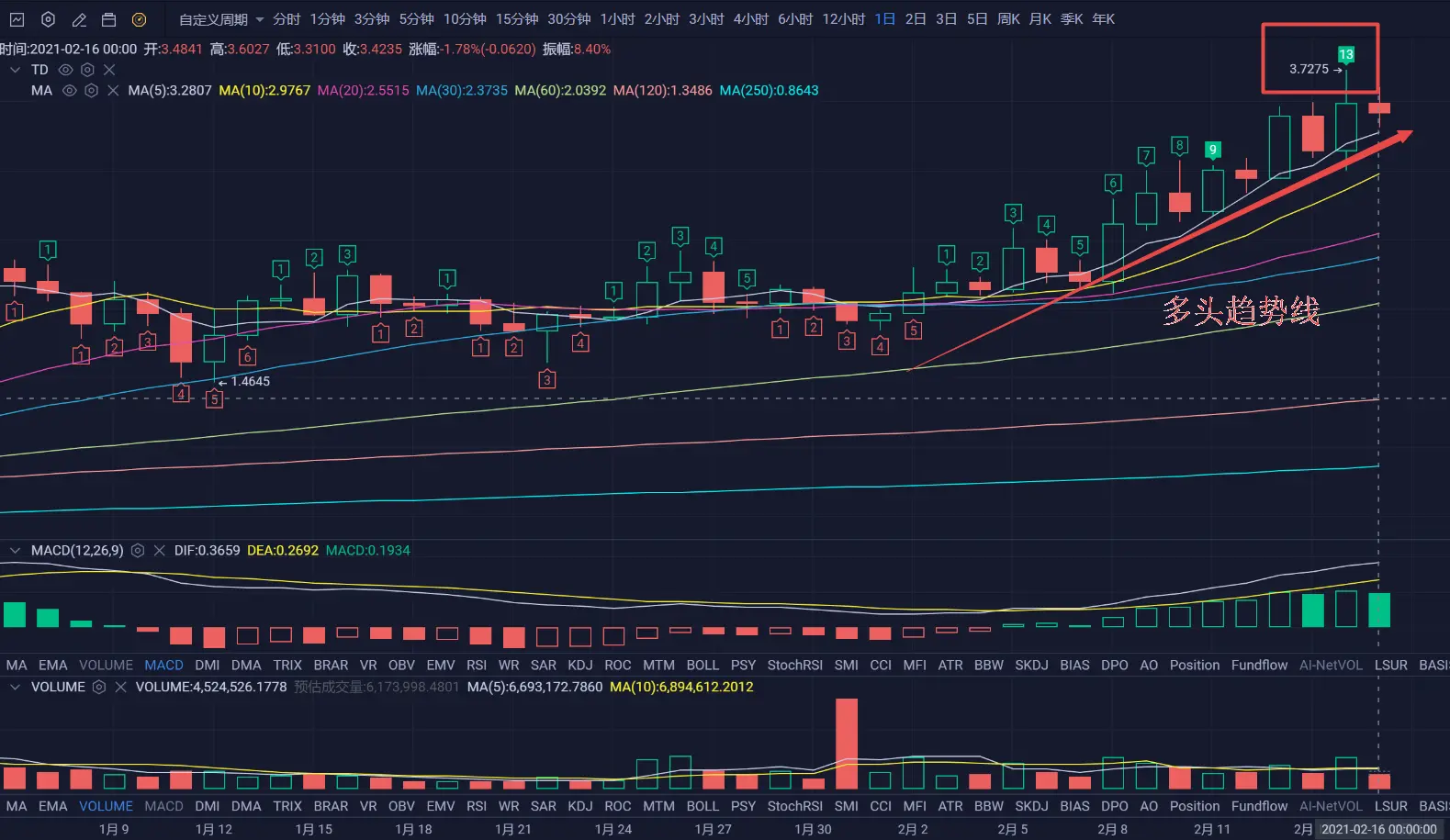Select the 周K timeframe
Image resolution: width=1450 pixels, height=840 pixels.
coord(1008,19)
